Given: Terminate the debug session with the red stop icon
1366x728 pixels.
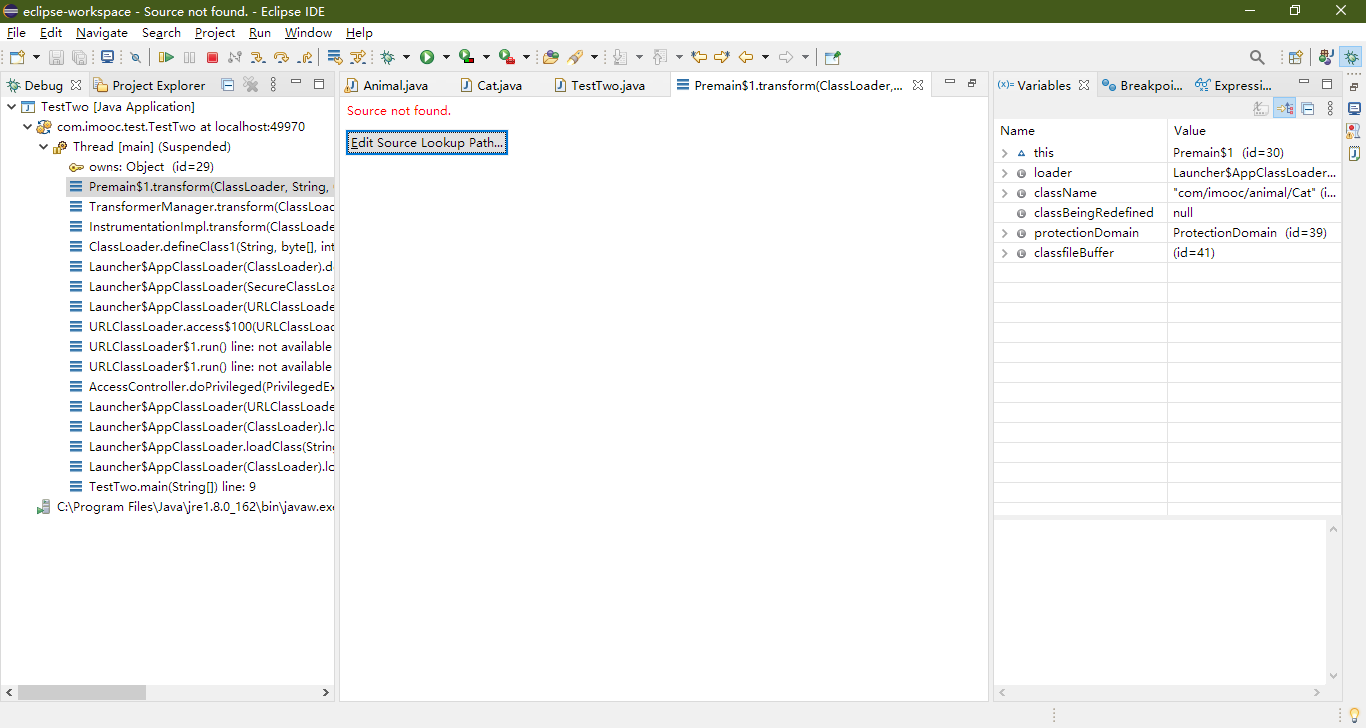Looking at the screenshot, I should pyautogui.click(x=212, y=57).
